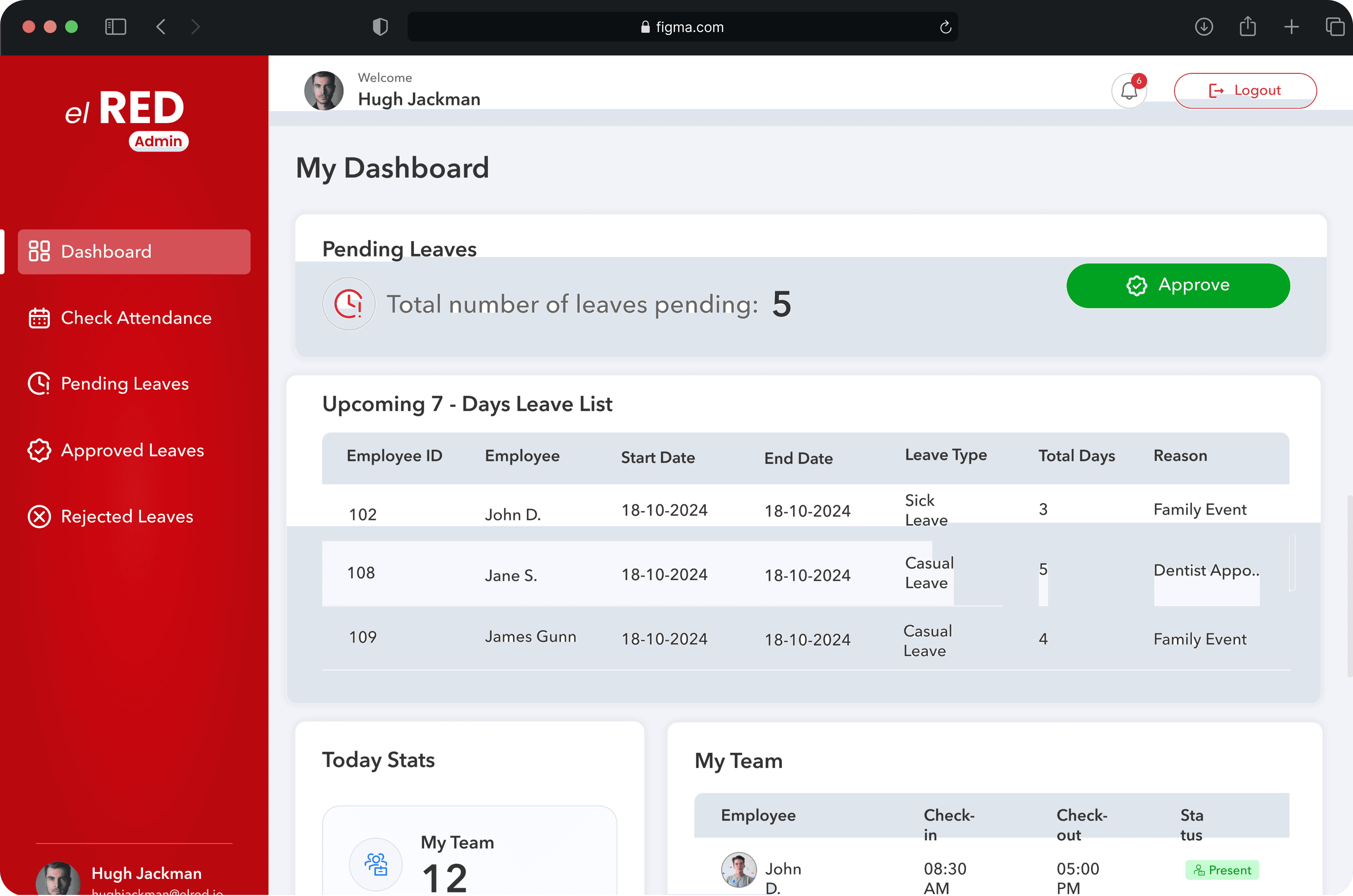Click Hugh Jackman's header profile photo
This screenshot has width=1353, height=896.
[324, 90]
